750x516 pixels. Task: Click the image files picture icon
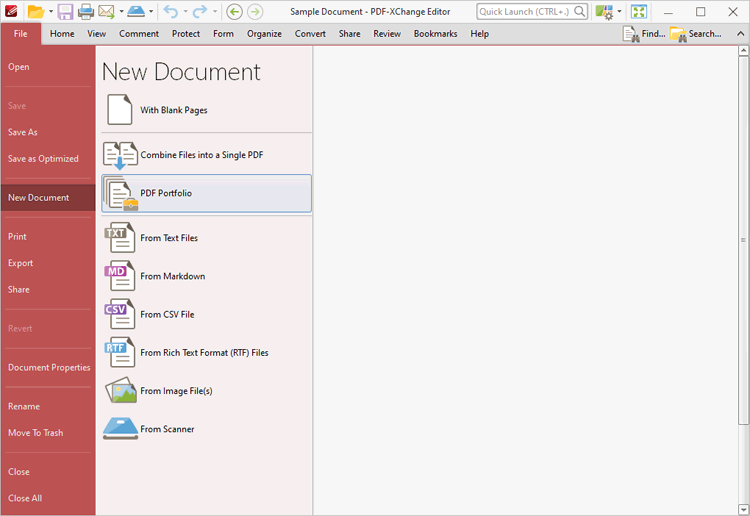121,390
